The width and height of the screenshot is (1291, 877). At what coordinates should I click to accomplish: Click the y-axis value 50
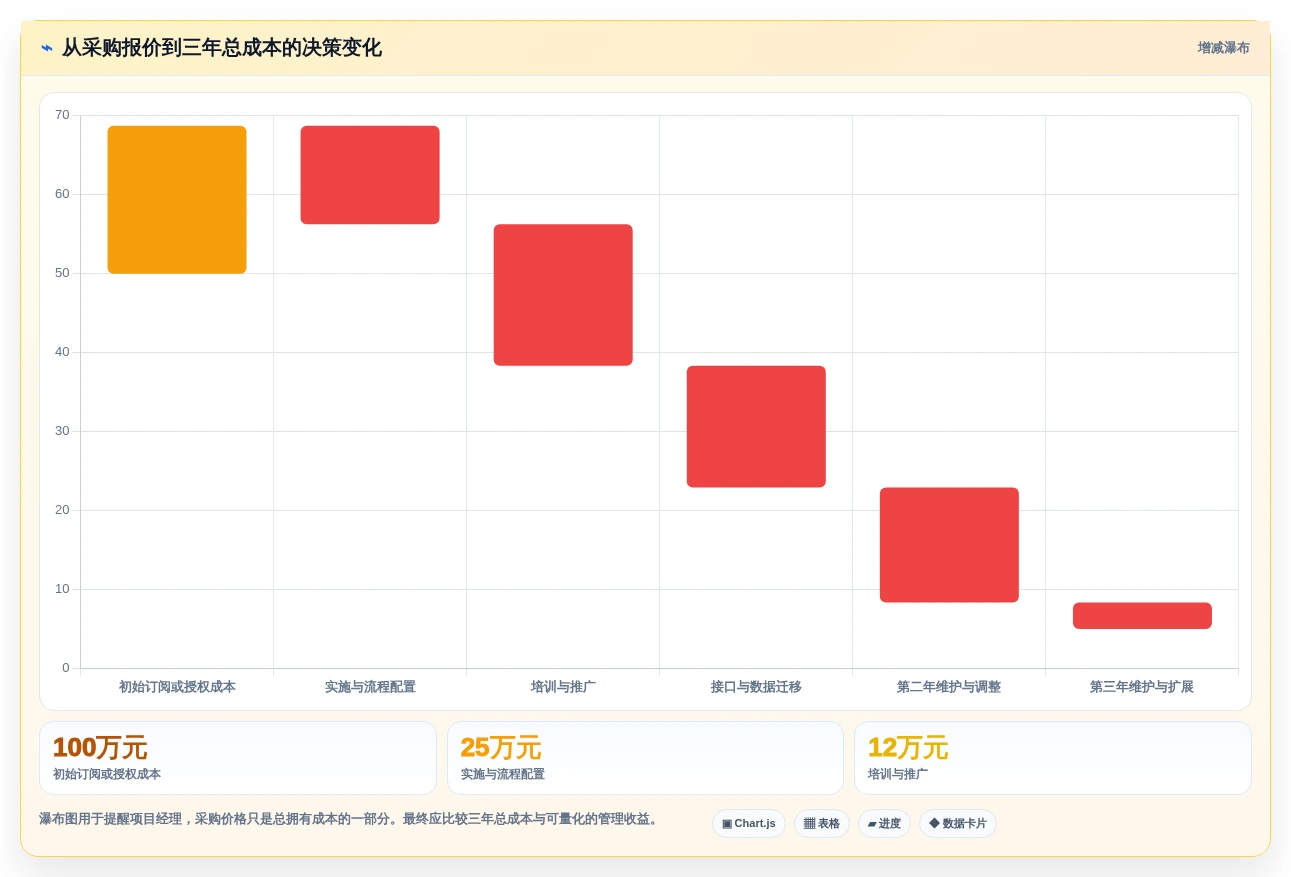62,273
